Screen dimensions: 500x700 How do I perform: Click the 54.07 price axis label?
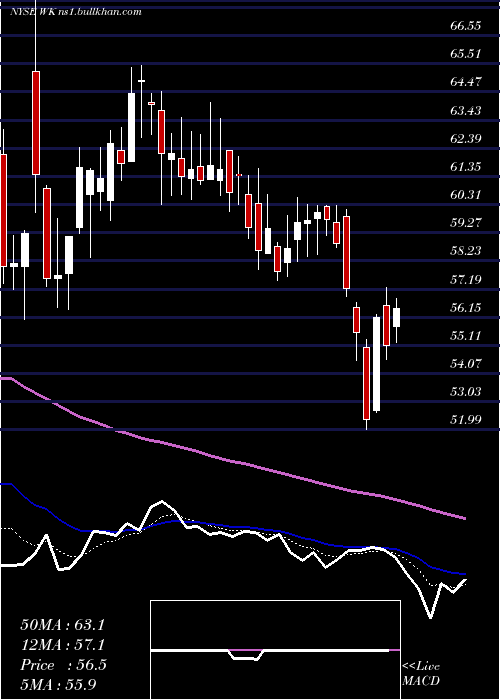tap(466, 364)
